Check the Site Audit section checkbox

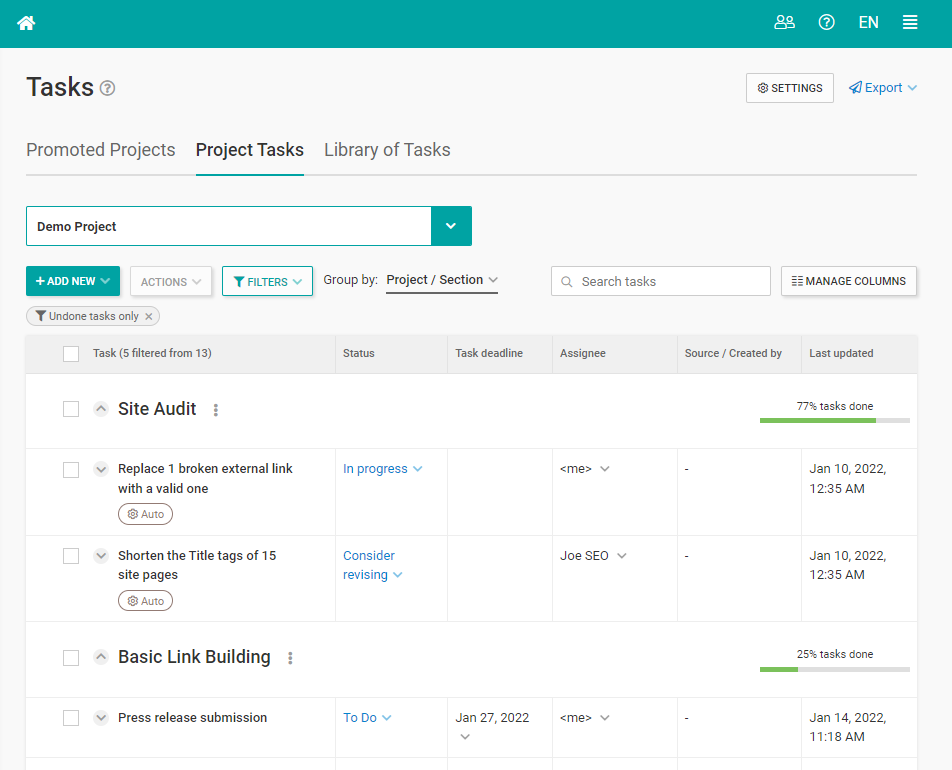pos(71,409)
